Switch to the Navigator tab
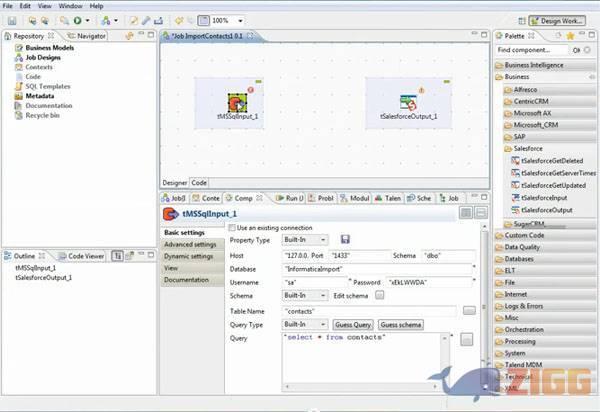This screenshot has height=412, width=600. (x=86, y=36)
